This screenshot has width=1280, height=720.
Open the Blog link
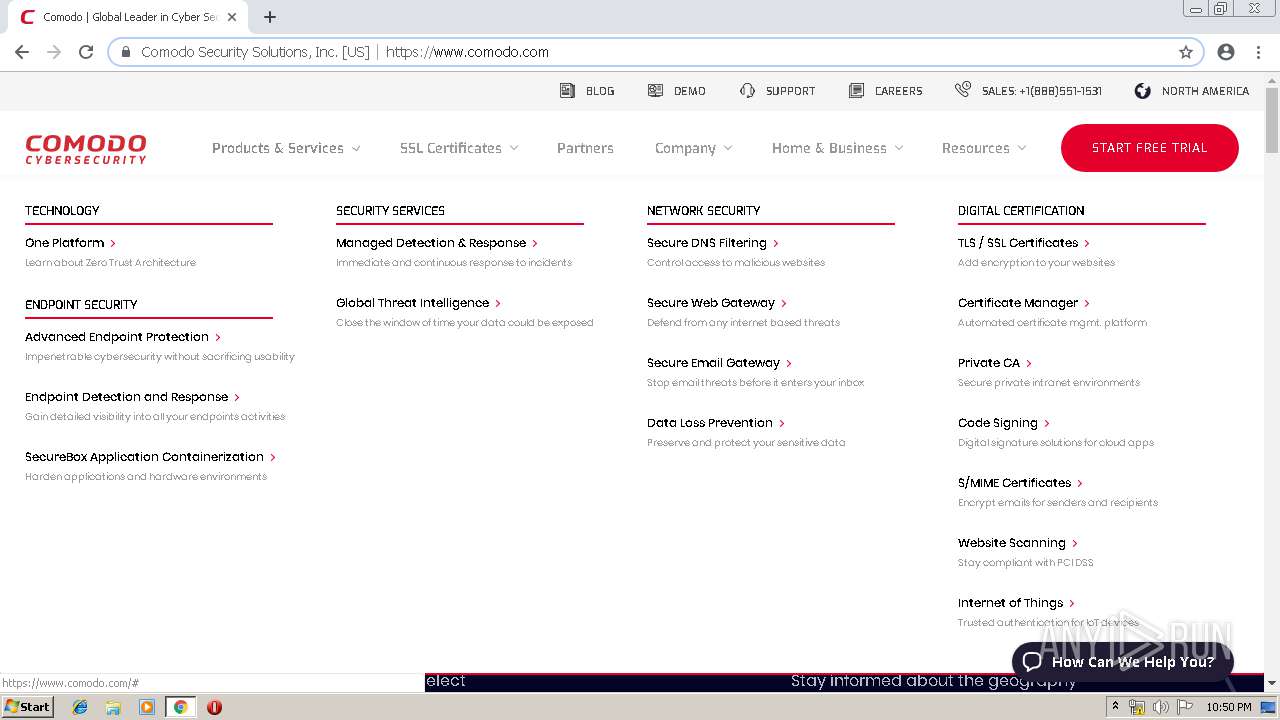[600, 91]
